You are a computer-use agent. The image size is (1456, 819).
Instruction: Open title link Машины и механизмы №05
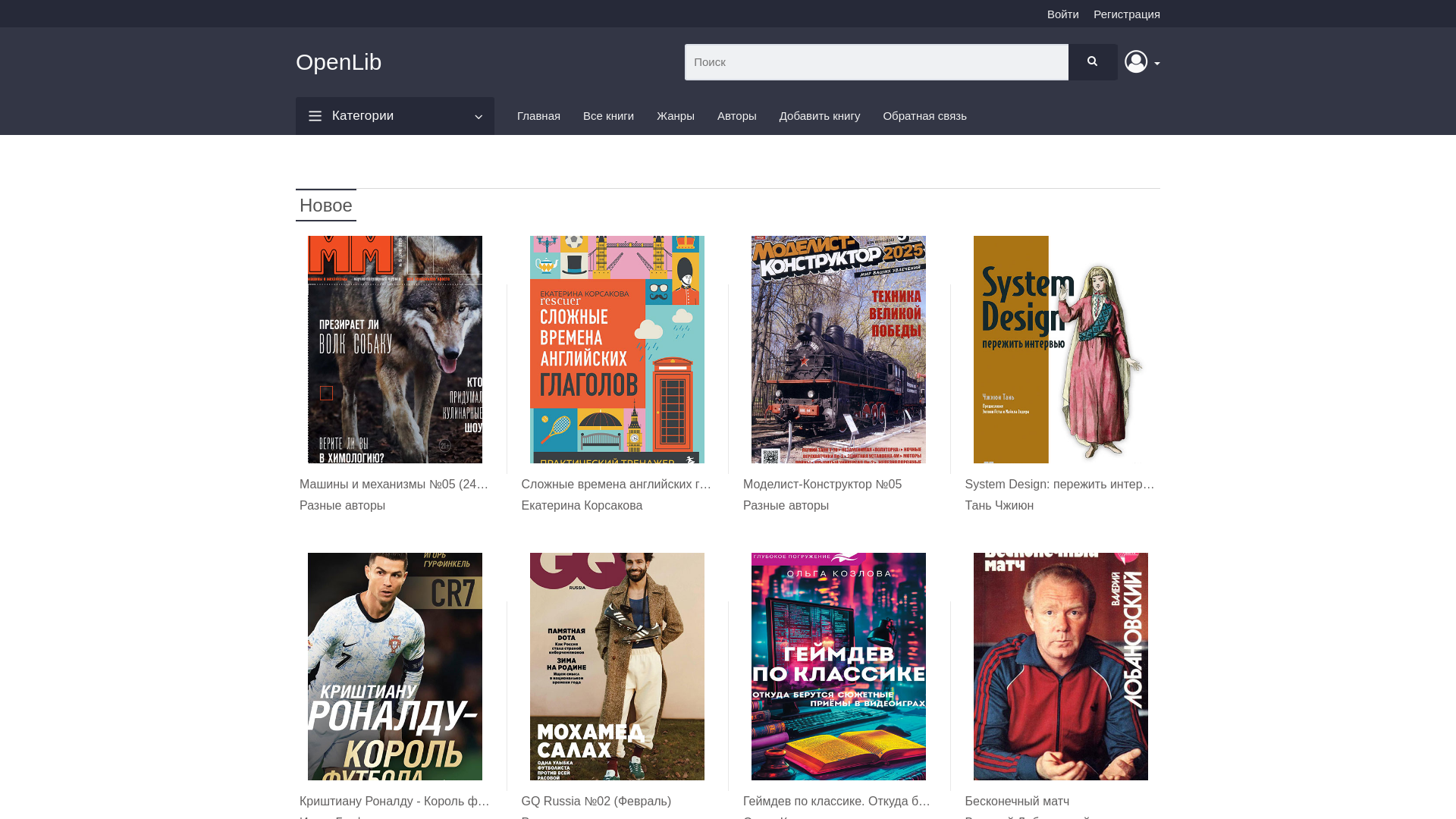(x=395, y=485)
